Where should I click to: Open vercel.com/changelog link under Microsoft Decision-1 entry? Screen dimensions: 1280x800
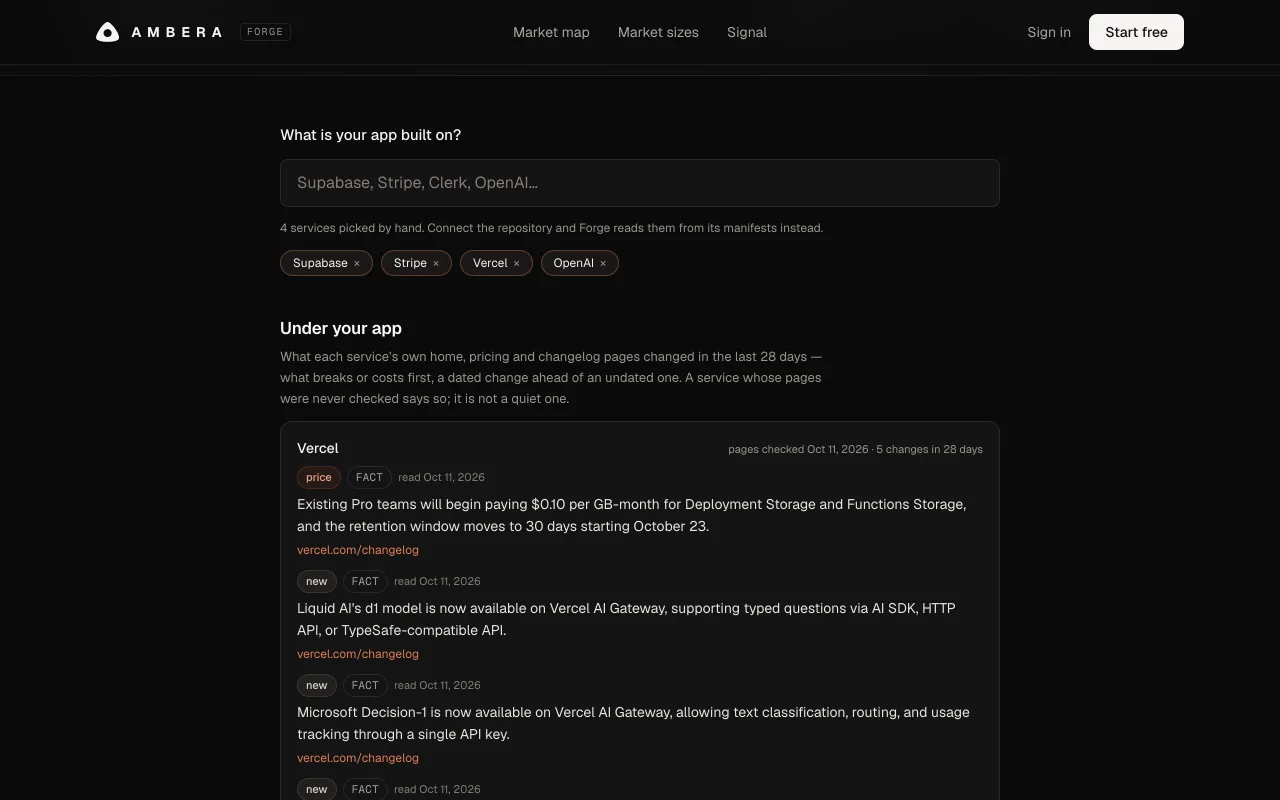pyautogui.click(x=358, y=758)
